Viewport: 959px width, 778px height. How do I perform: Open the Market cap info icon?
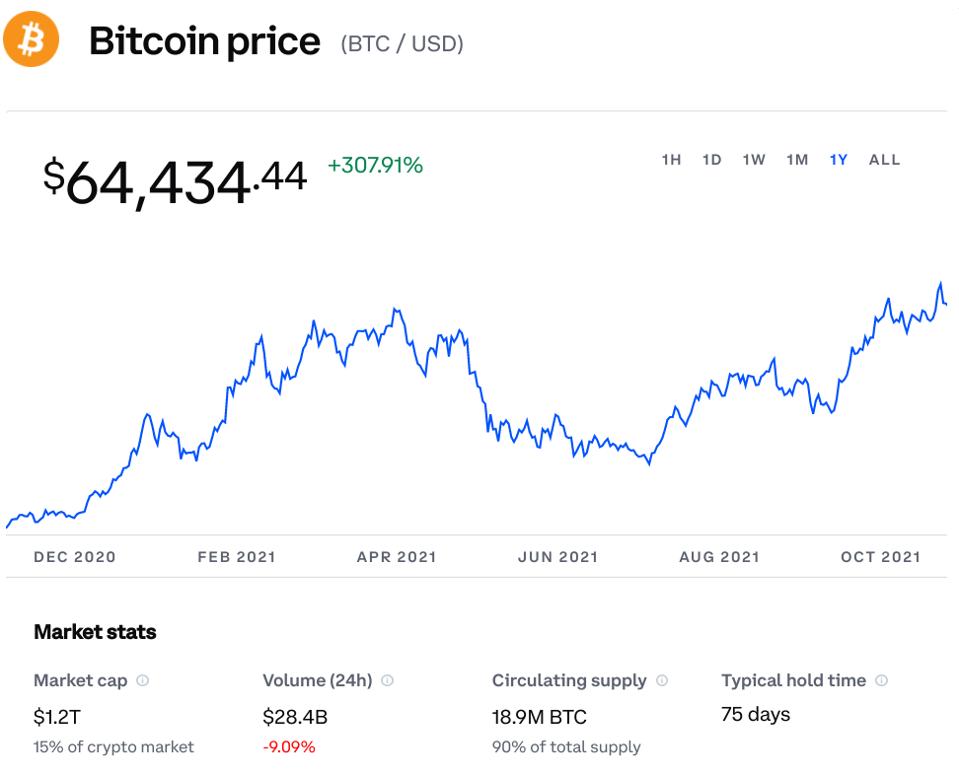(x=143, y=680)
